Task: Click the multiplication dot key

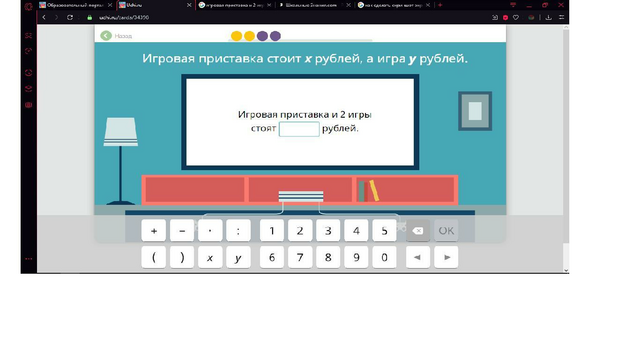Action: [210, 231]
